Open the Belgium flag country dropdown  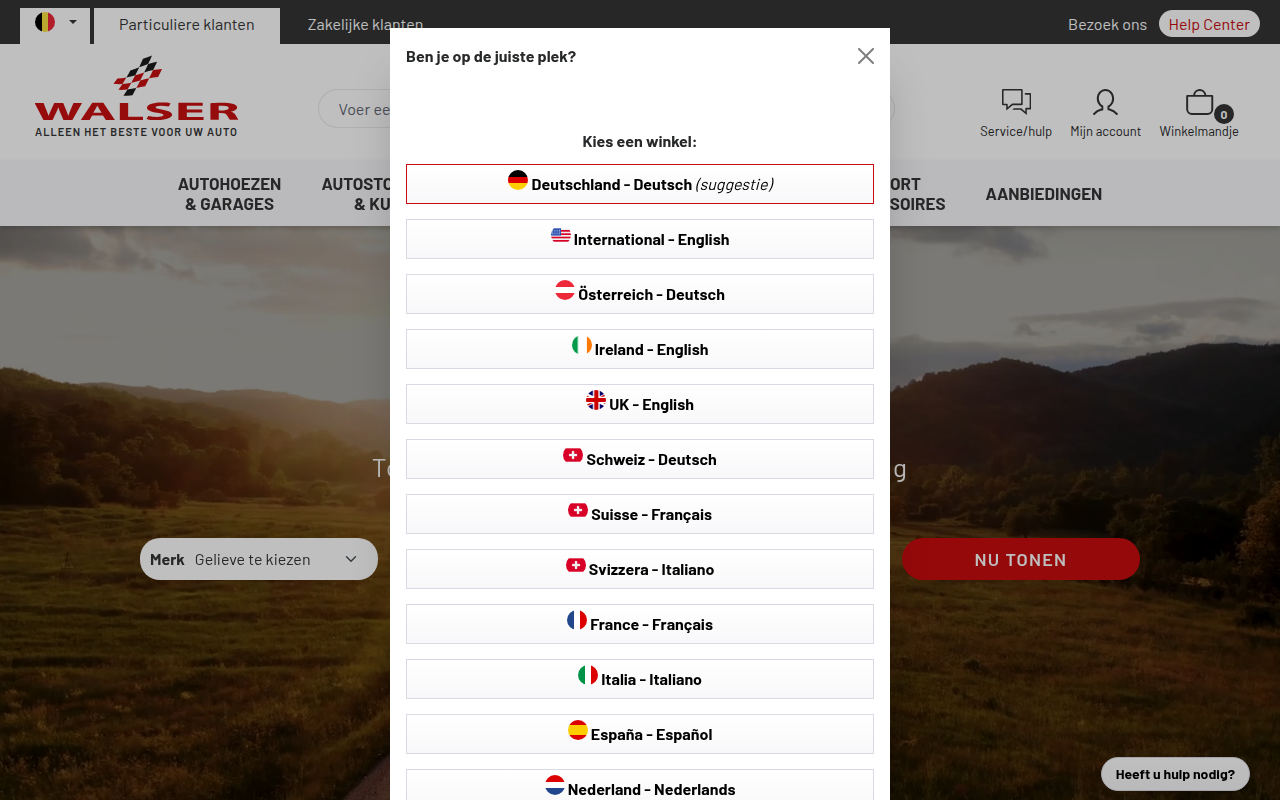click(x=55, y=22)
